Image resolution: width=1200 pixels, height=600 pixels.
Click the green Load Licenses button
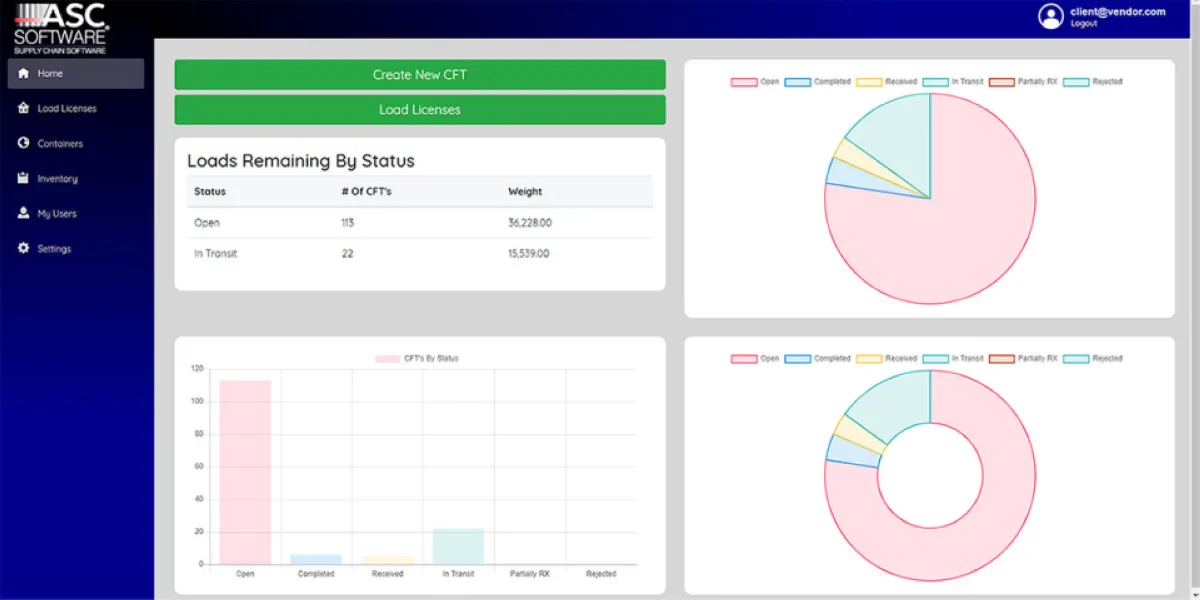pyautogui.click(x=420, y=110)
